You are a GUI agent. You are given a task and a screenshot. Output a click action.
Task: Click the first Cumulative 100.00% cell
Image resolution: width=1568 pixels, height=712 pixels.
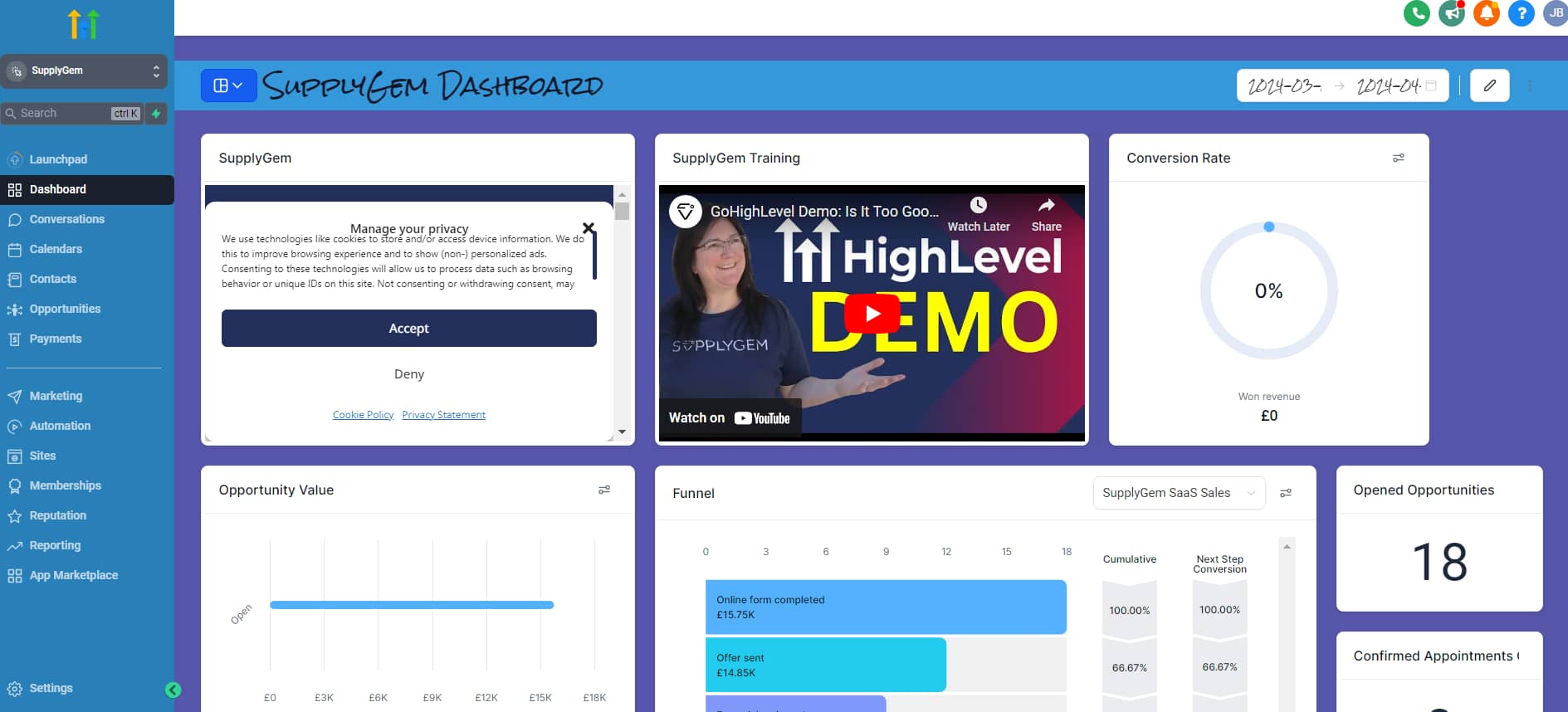pos(1129,610)
